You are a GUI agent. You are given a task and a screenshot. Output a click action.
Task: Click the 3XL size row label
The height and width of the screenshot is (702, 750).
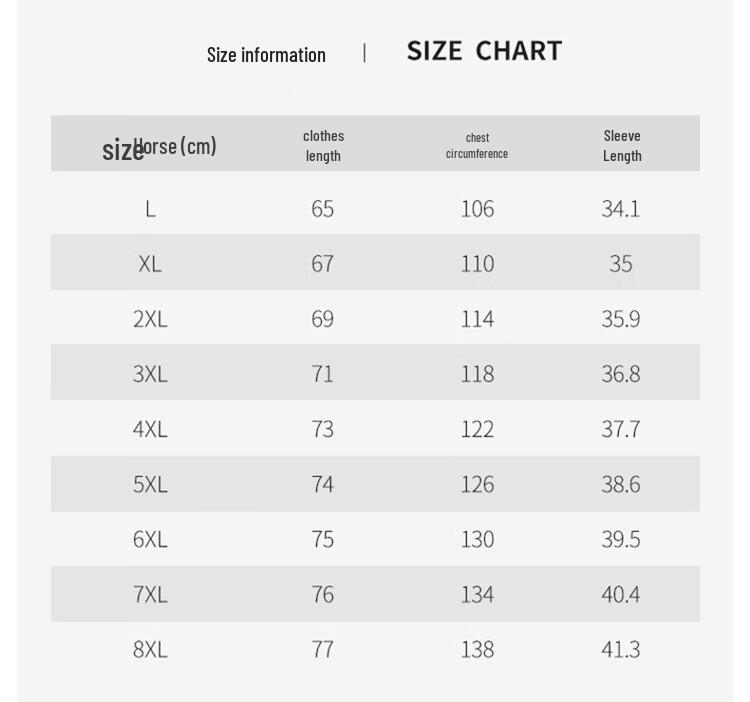(150, 374)
